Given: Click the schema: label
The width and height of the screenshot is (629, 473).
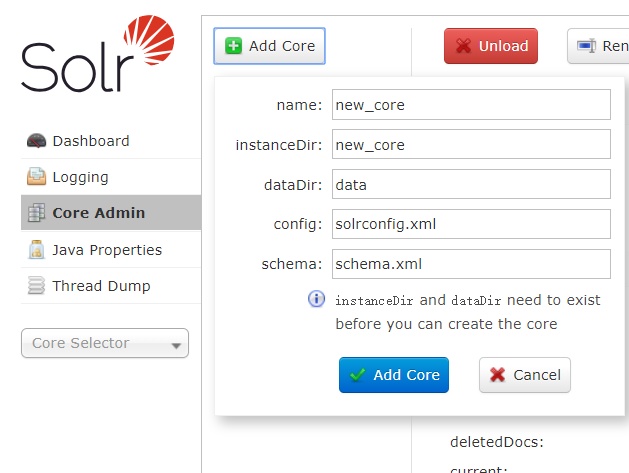Looking at the screenshot, I should [x=292, y=264].
